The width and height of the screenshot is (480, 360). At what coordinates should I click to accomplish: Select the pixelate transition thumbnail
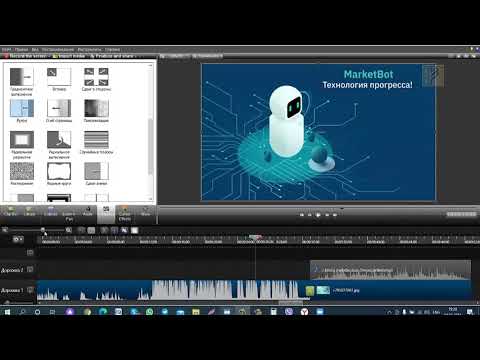point(96,108)
